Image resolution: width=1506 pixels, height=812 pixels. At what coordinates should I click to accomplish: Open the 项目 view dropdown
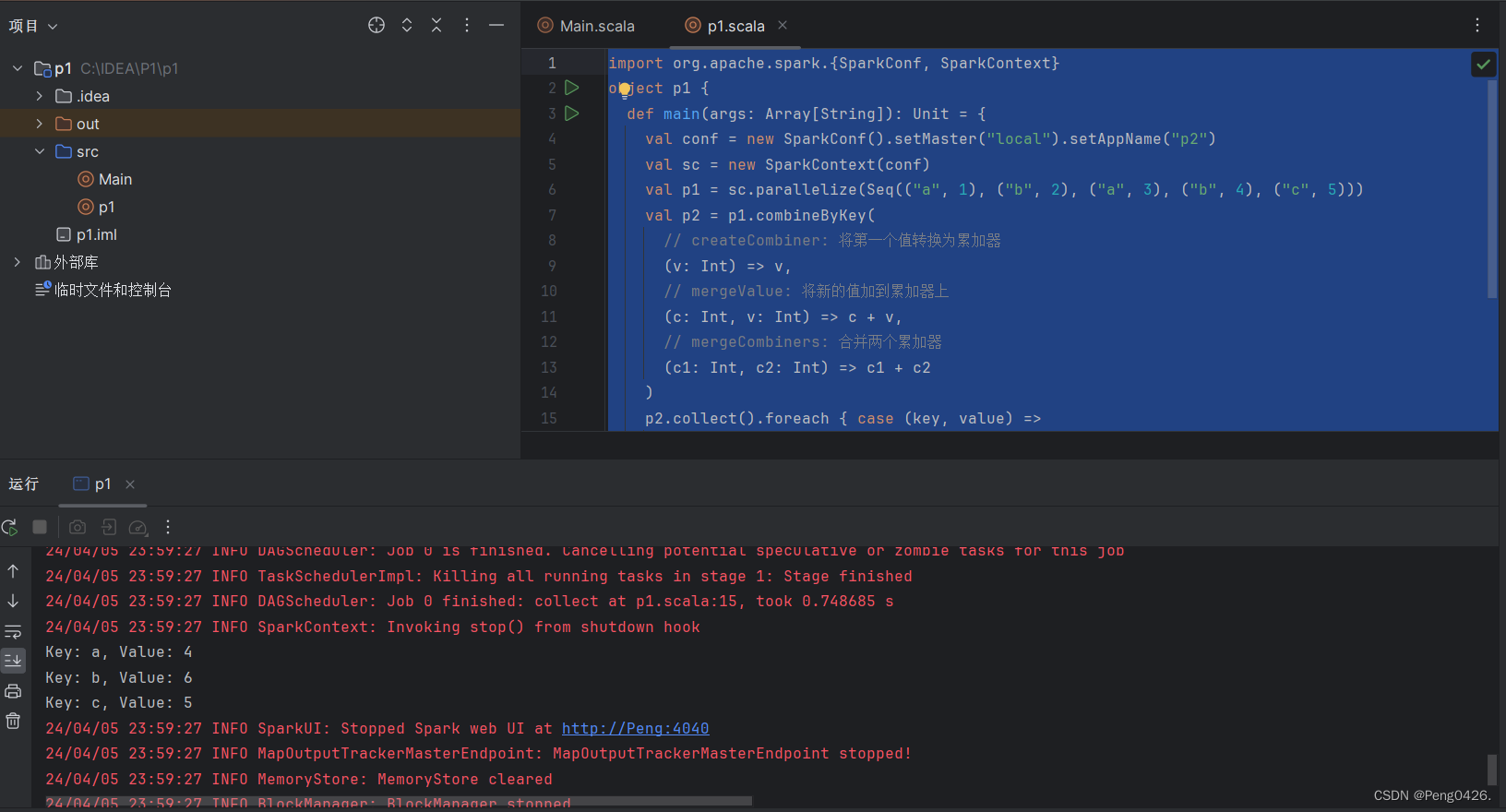click(33, 26)
